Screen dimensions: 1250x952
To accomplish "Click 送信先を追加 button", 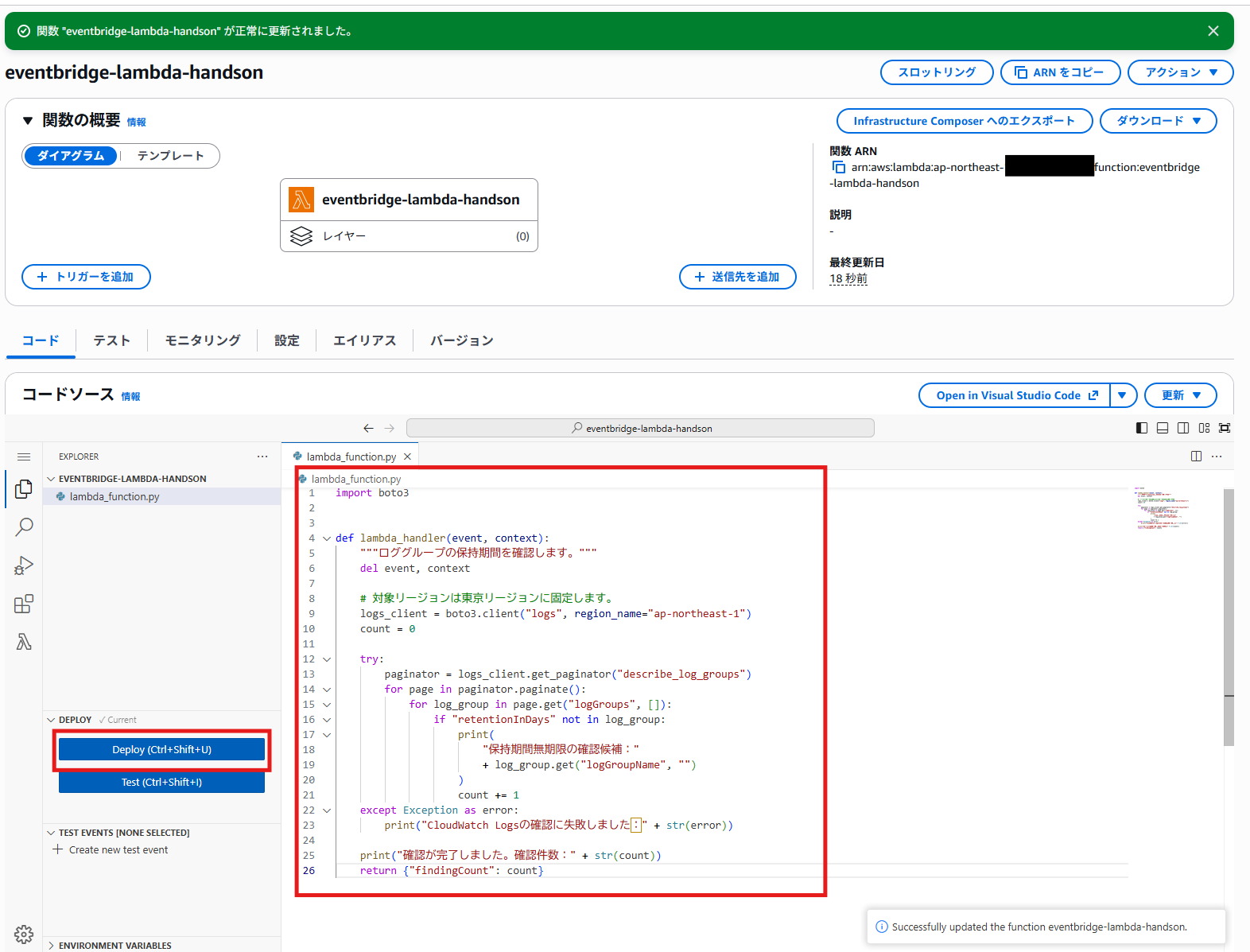I will tap(737, 277).
